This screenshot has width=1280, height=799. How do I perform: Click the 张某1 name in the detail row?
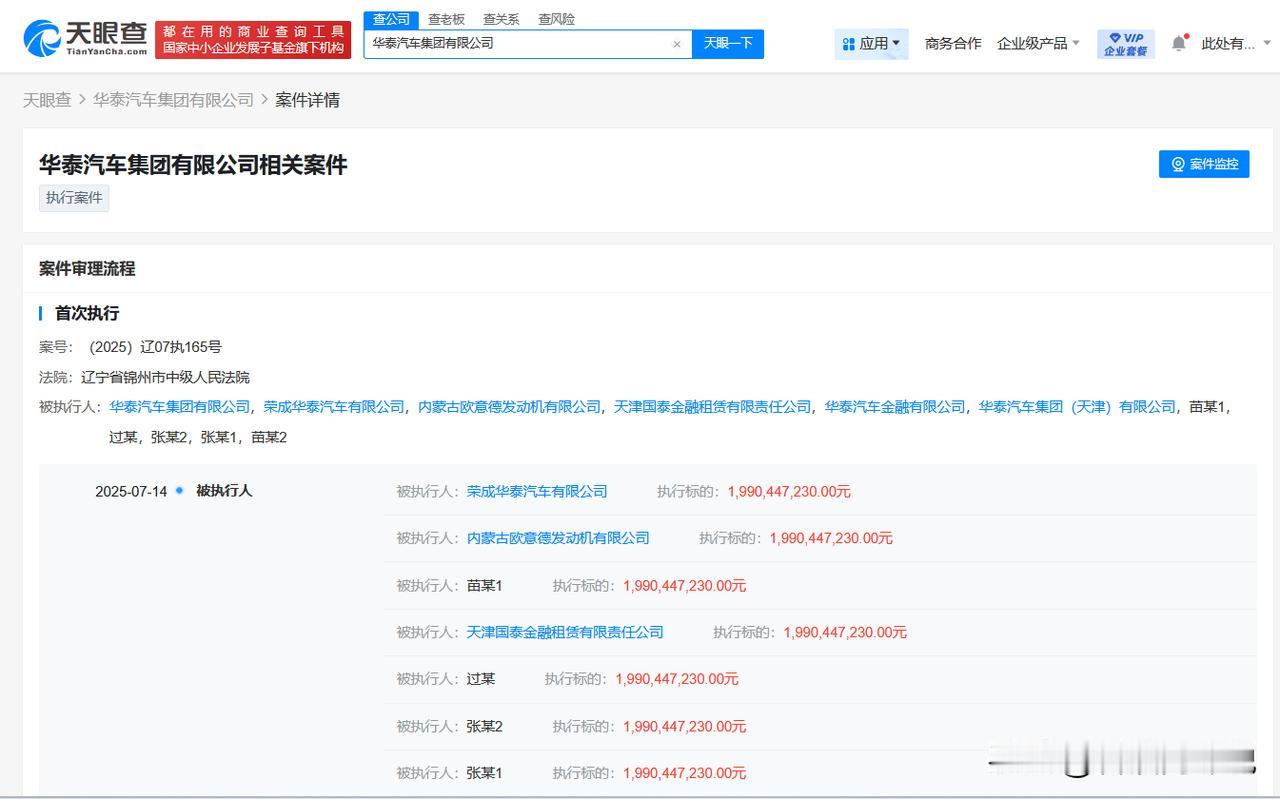(x=485, y=773)
